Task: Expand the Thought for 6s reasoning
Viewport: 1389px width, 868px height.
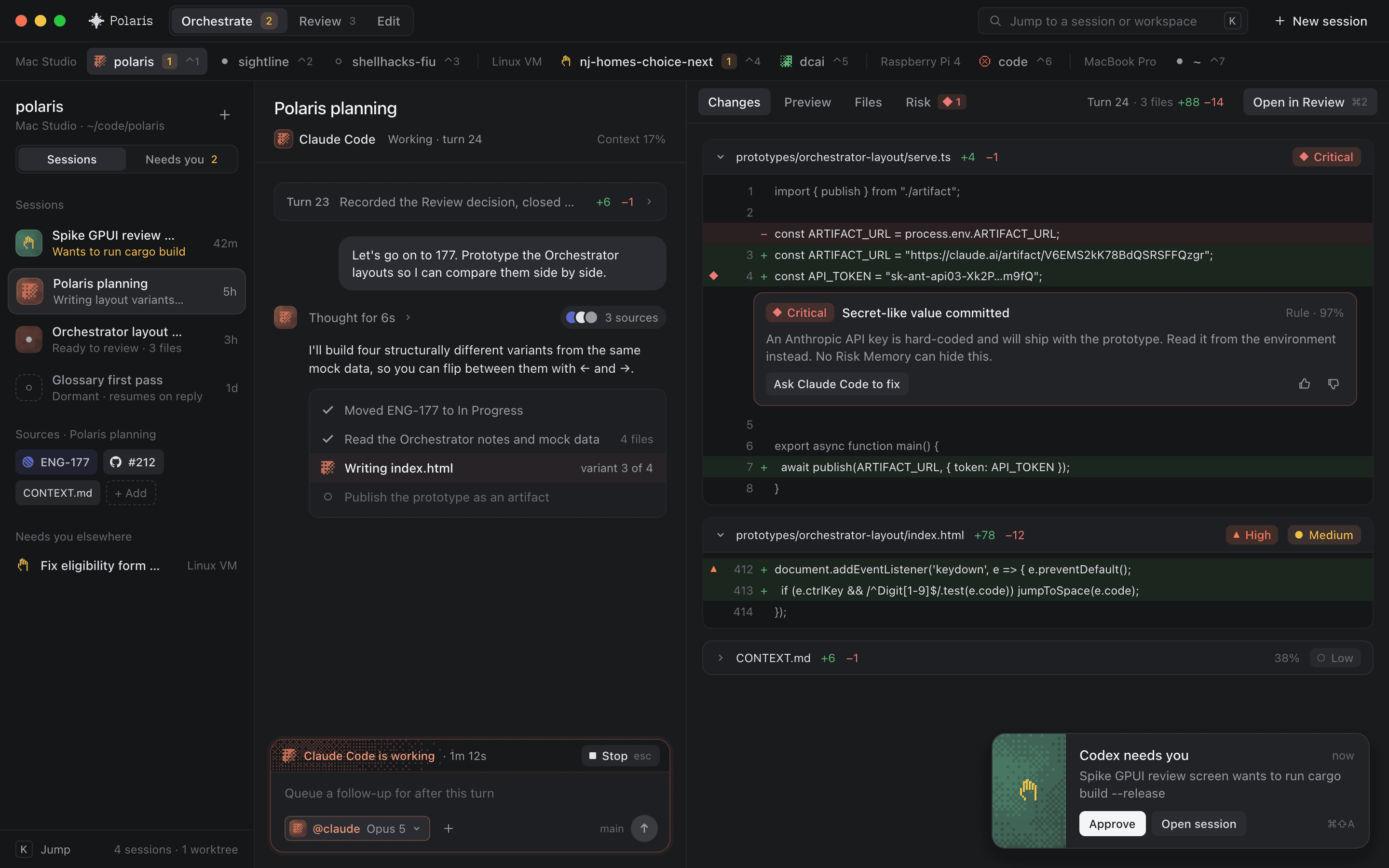Action: (359, 317)
